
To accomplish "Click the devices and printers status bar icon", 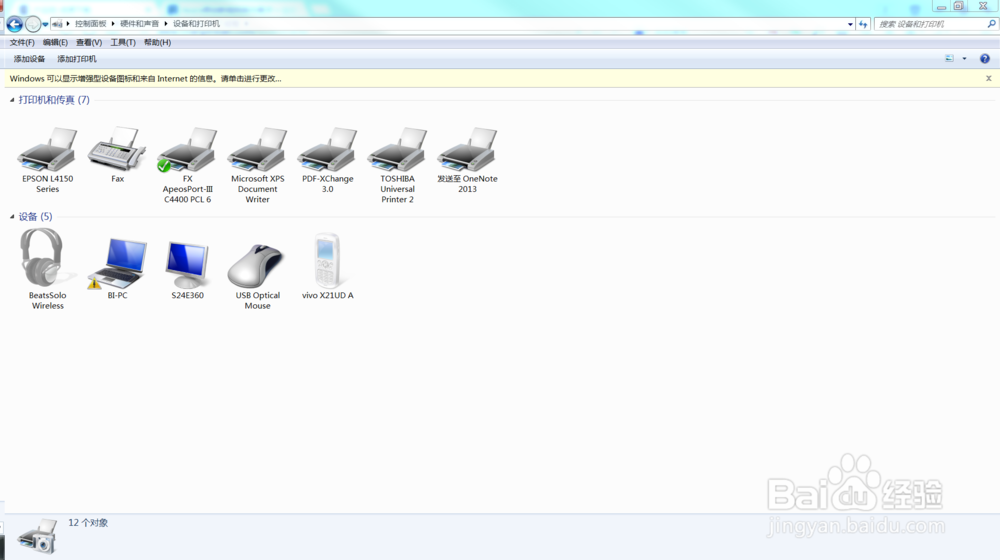I will point(38,536).
